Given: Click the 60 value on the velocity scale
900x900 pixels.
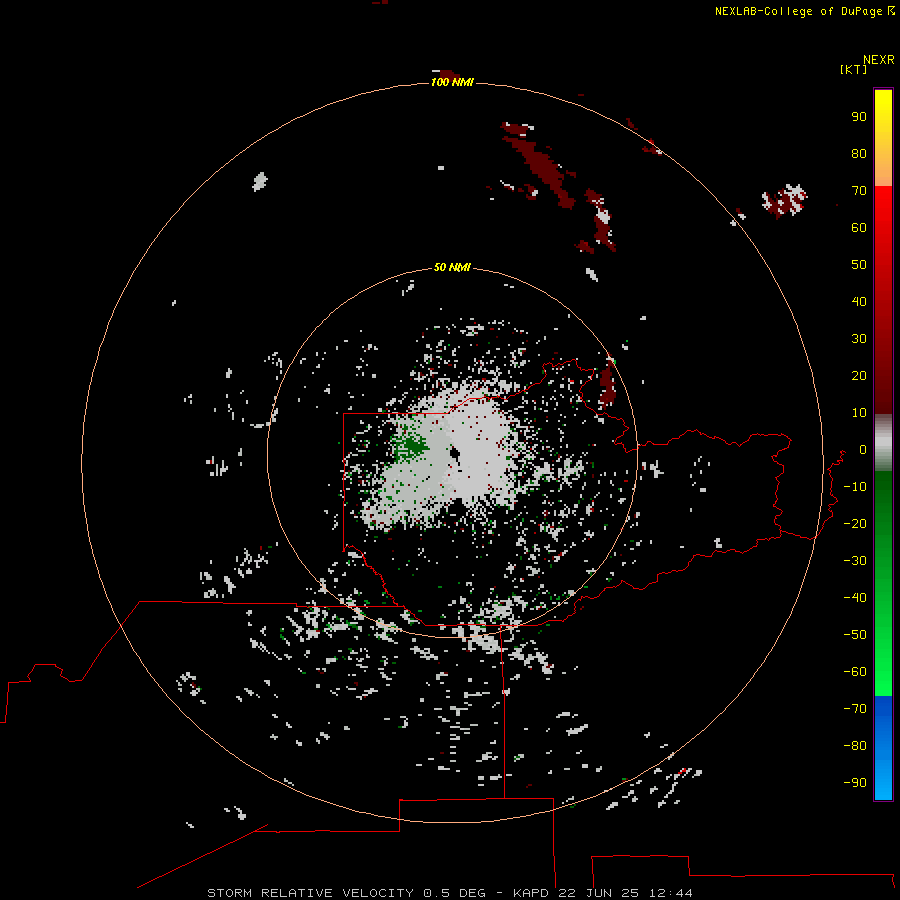Looking at the screenshot, I should pos(859,227).
